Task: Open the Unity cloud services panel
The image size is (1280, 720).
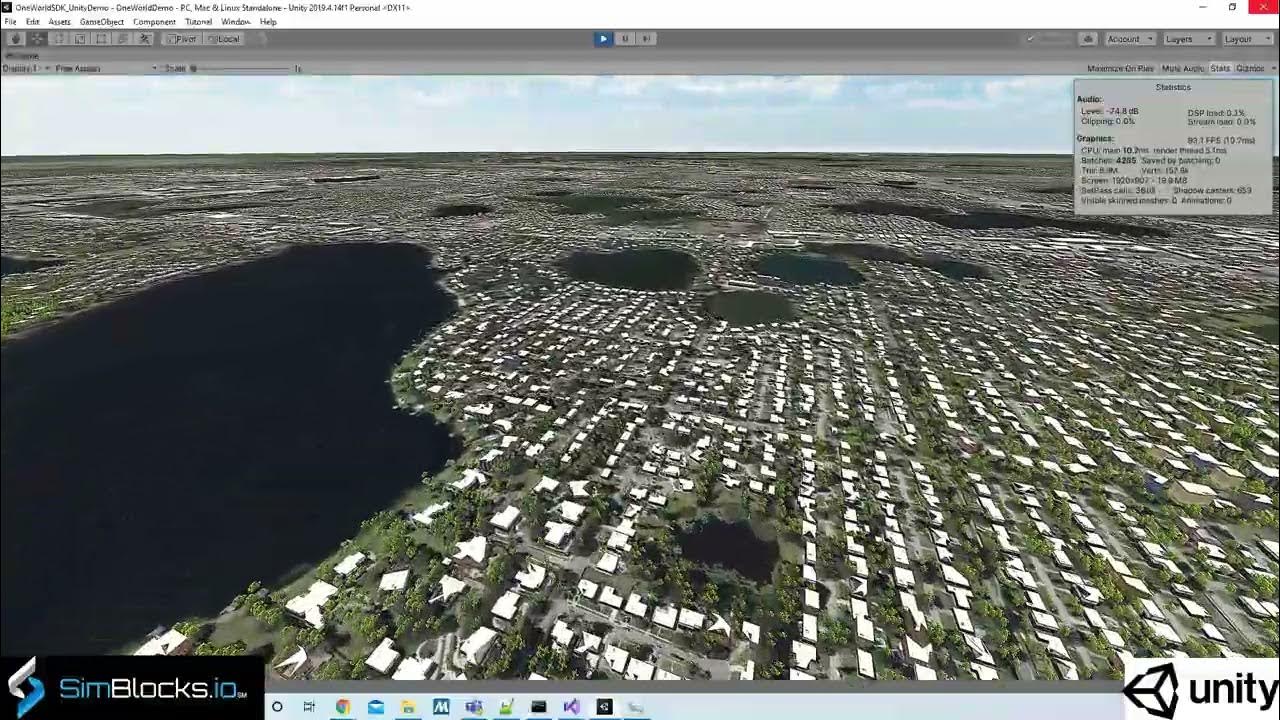Action: (1087, 39)
